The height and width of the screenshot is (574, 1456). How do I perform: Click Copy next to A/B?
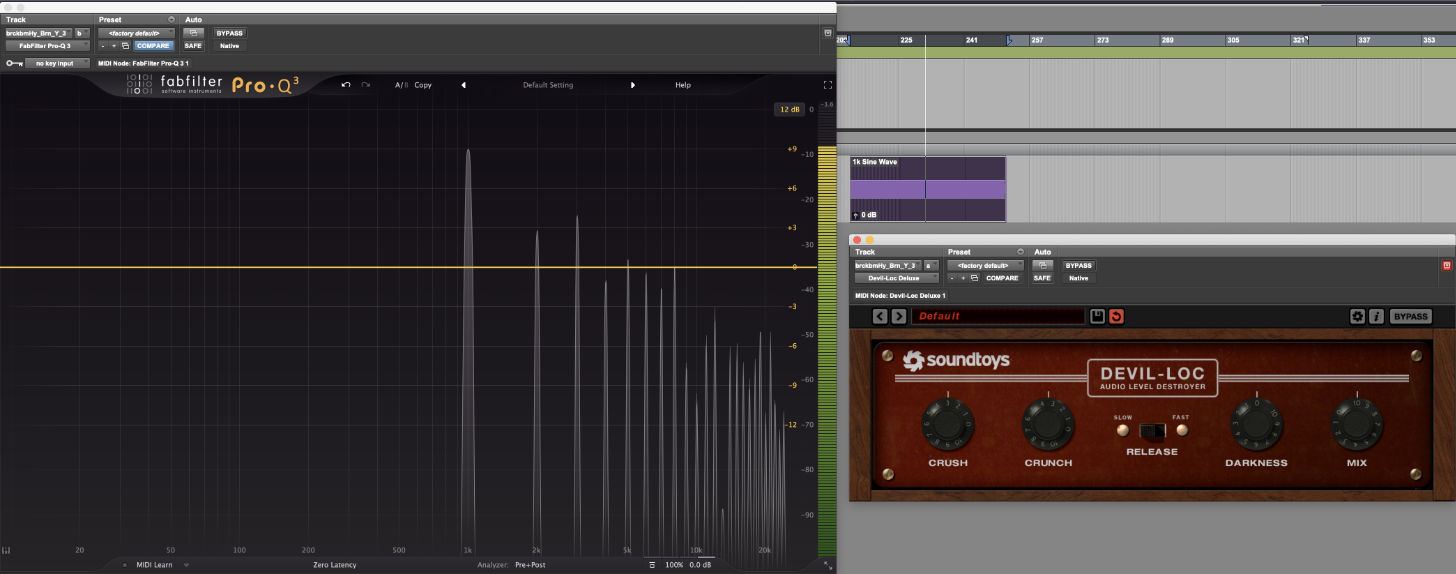[x=423, y=85]
